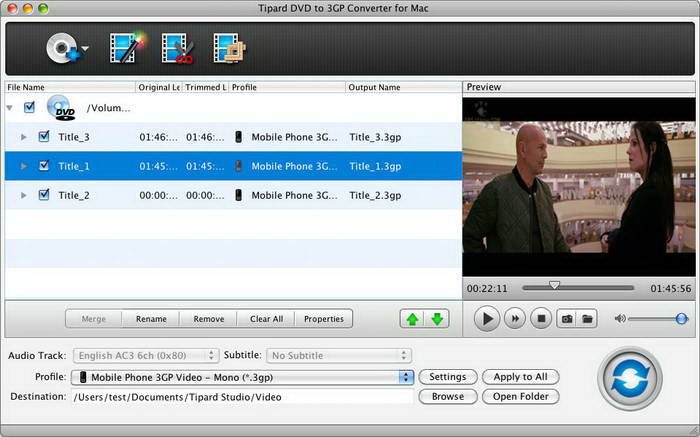700x437 pixels.
Task: Click the DVD disc icon in file list
Action: 61,108
